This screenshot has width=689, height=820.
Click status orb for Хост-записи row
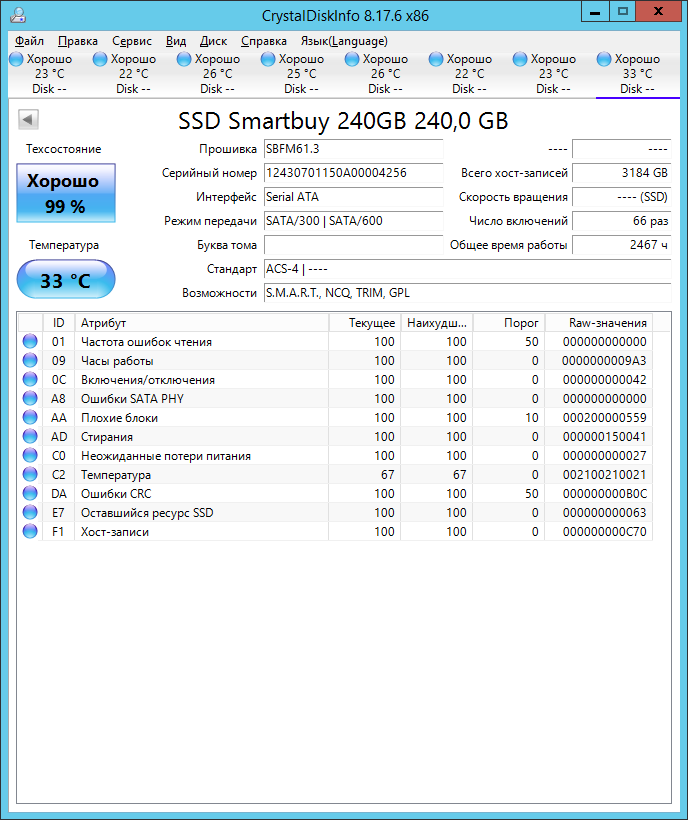pyautogui.click(x=30, y=532)
